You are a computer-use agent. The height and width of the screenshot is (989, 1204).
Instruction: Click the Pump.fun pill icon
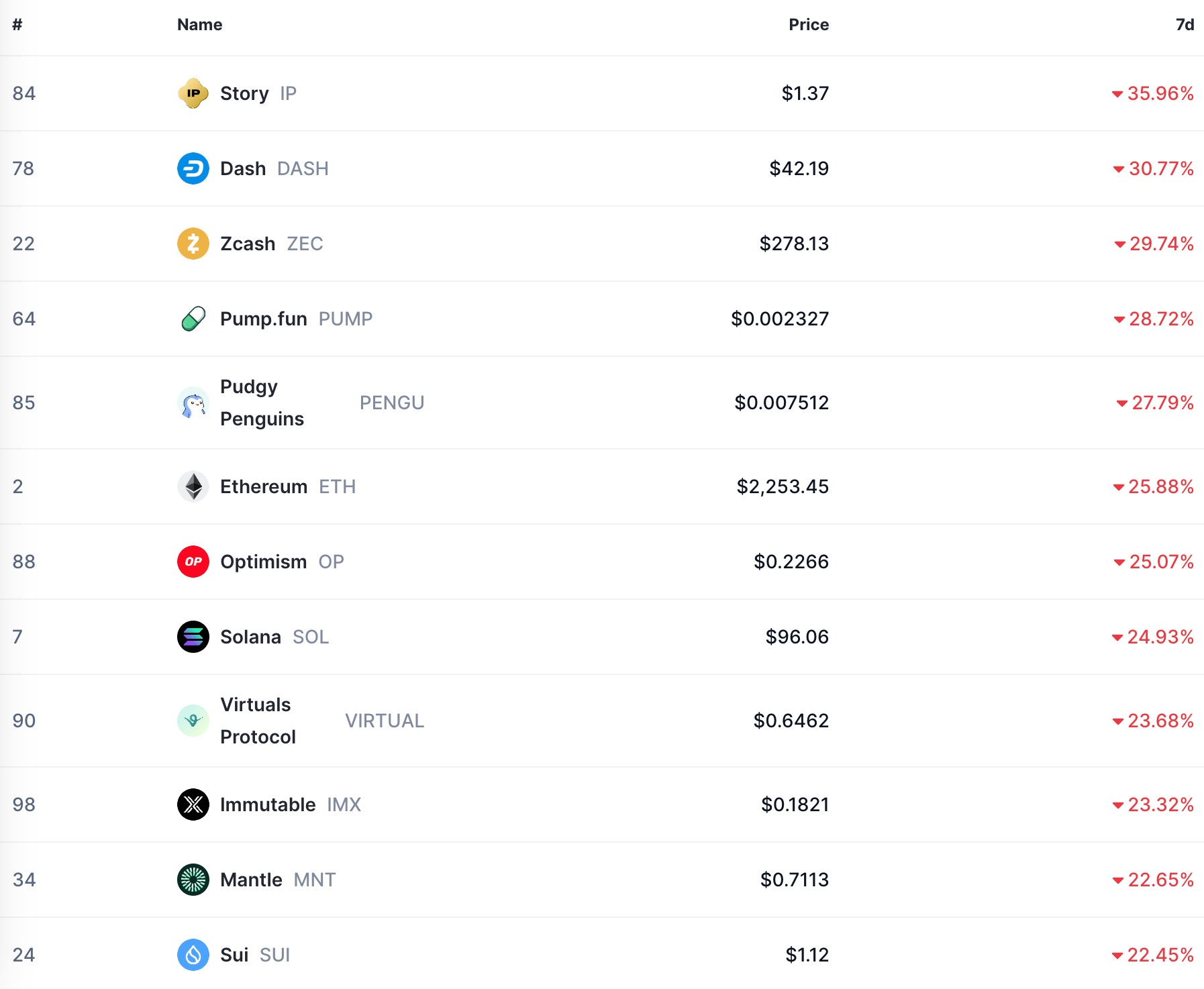pyautogui.click(x=193, y=319)
